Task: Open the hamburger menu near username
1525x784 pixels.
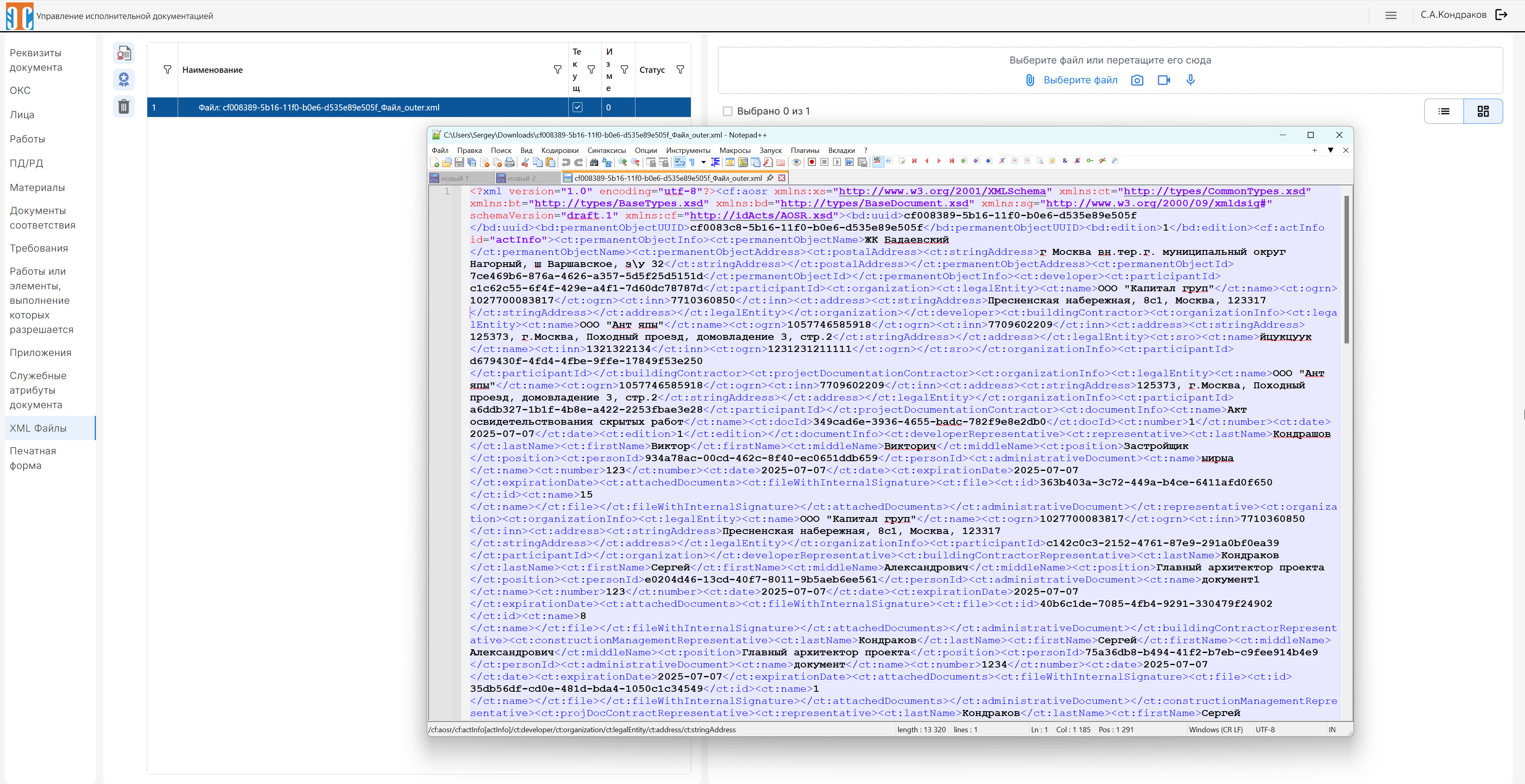Action: [x=1391, y=15]
